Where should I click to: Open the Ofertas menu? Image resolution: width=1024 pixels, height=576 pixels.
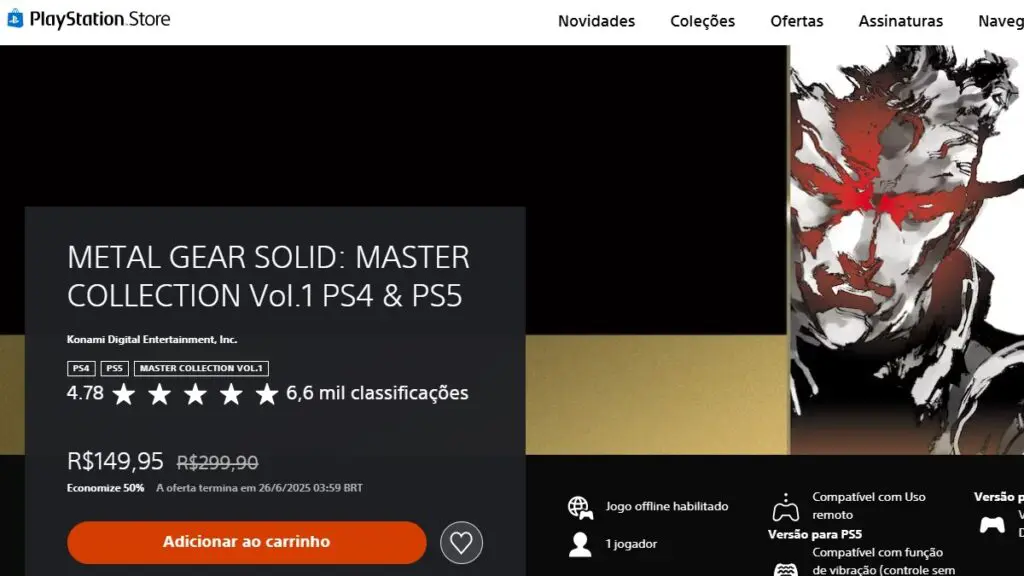[797, 21]
